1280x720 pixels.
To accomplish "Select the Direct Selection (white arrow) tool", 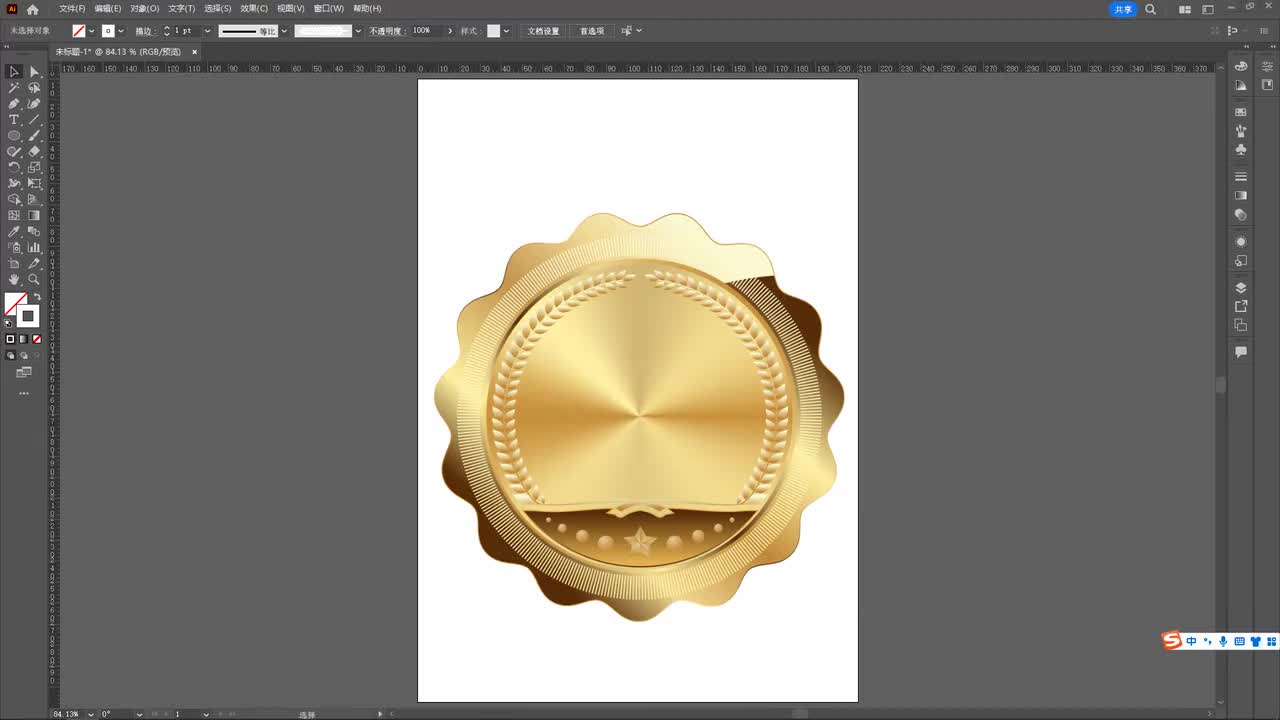I will 34,72.
